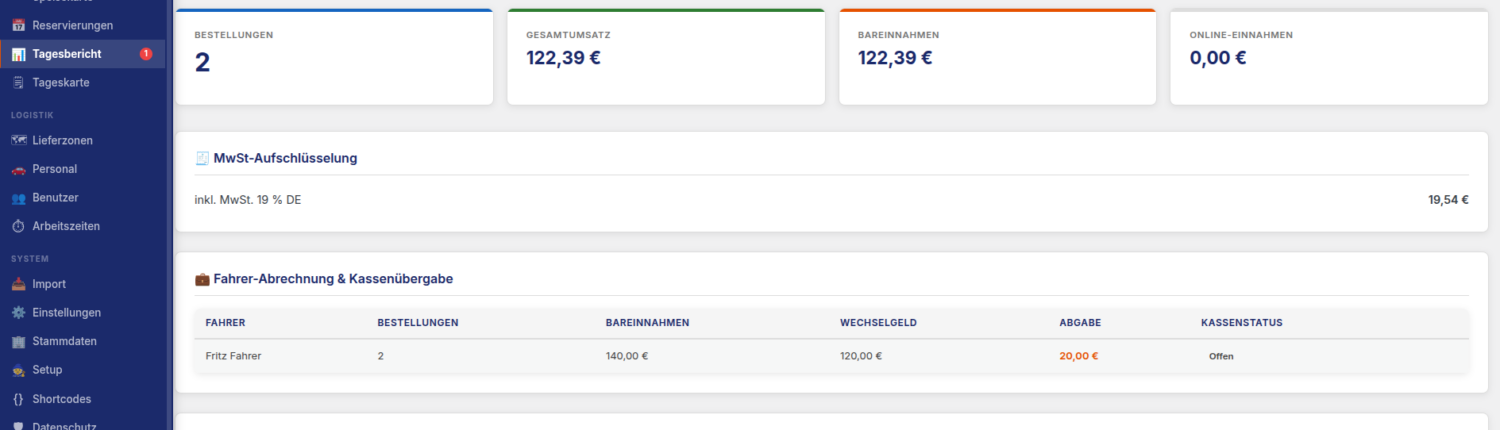The image size is (1500, 430).
Task: Click the Datenschutz shield icon
Action: click(18, 426)
